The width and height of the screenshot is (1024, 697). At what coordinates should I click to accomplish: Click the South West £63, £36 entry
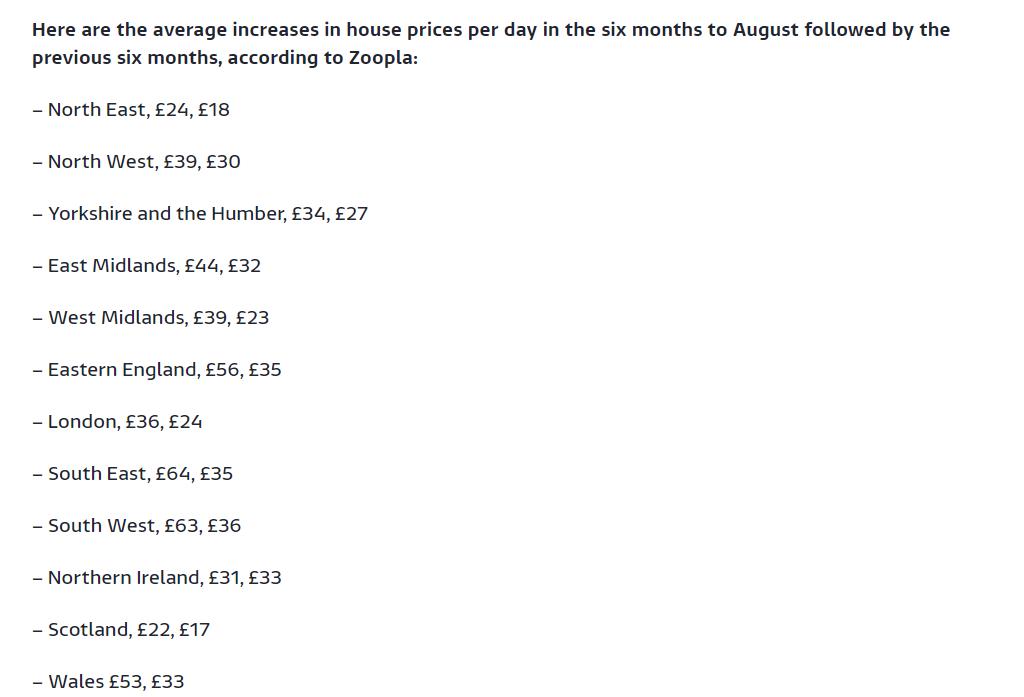pos(136,526)
